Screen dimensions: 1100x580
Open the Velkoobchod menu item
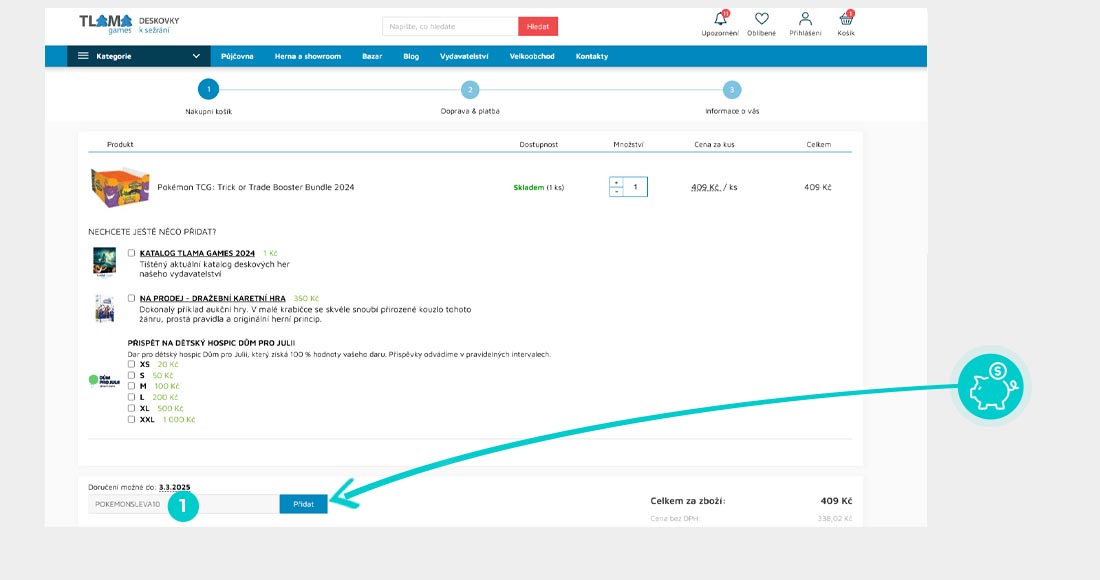coord(532,56)
